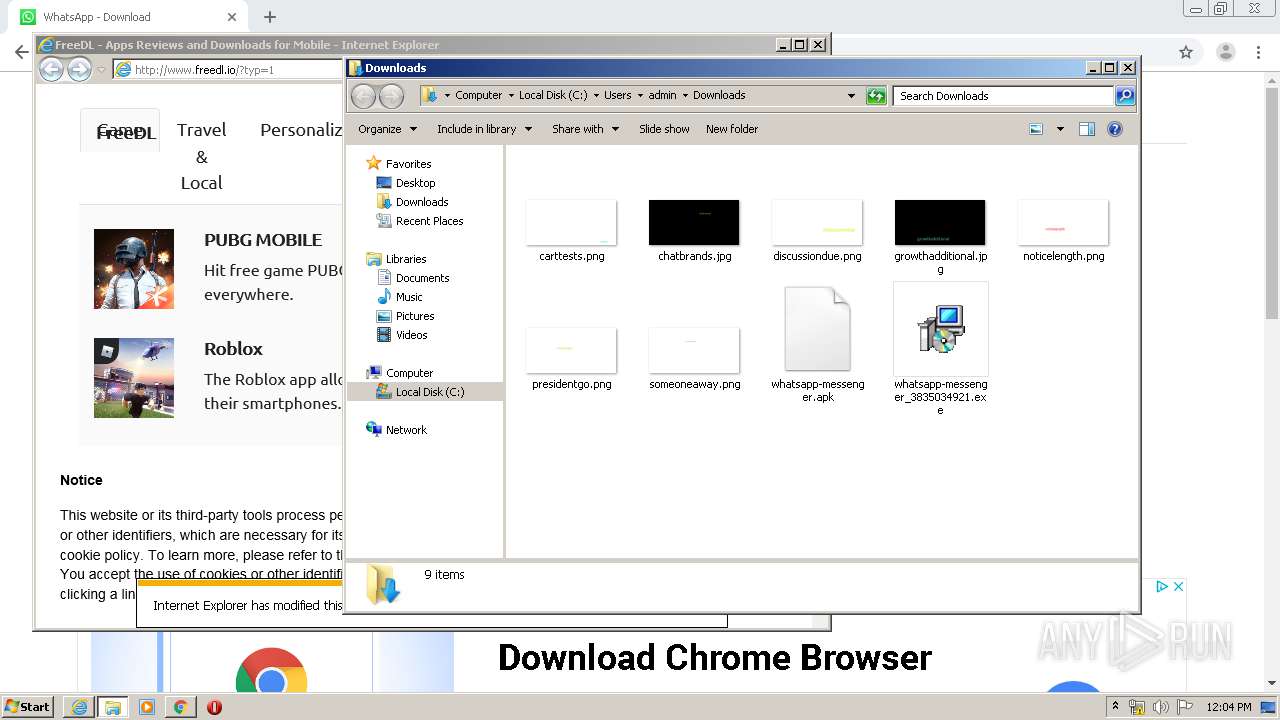Toggle the preview pane icon
1280x720 pixels.
pos(1087,129)
